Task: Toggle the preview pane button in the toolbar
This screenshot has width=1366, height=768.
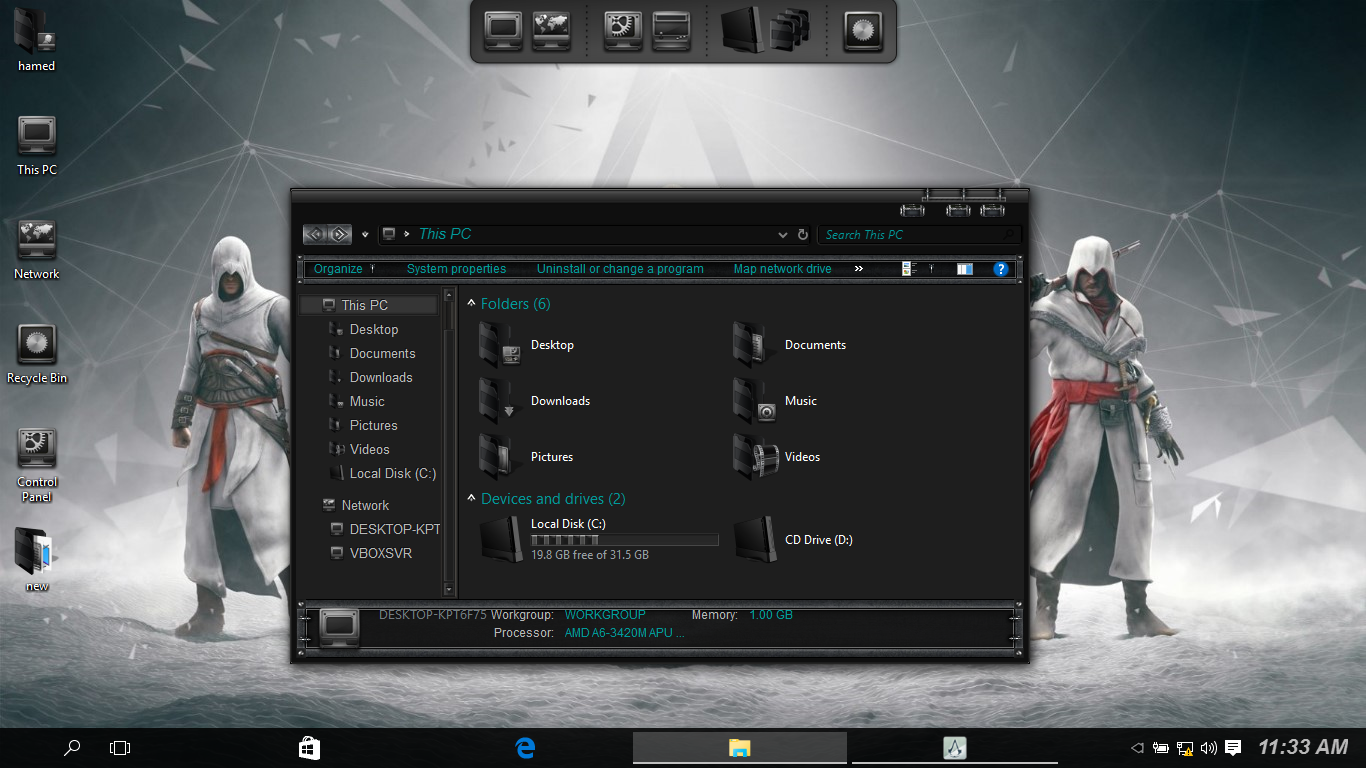Action: 964,269
